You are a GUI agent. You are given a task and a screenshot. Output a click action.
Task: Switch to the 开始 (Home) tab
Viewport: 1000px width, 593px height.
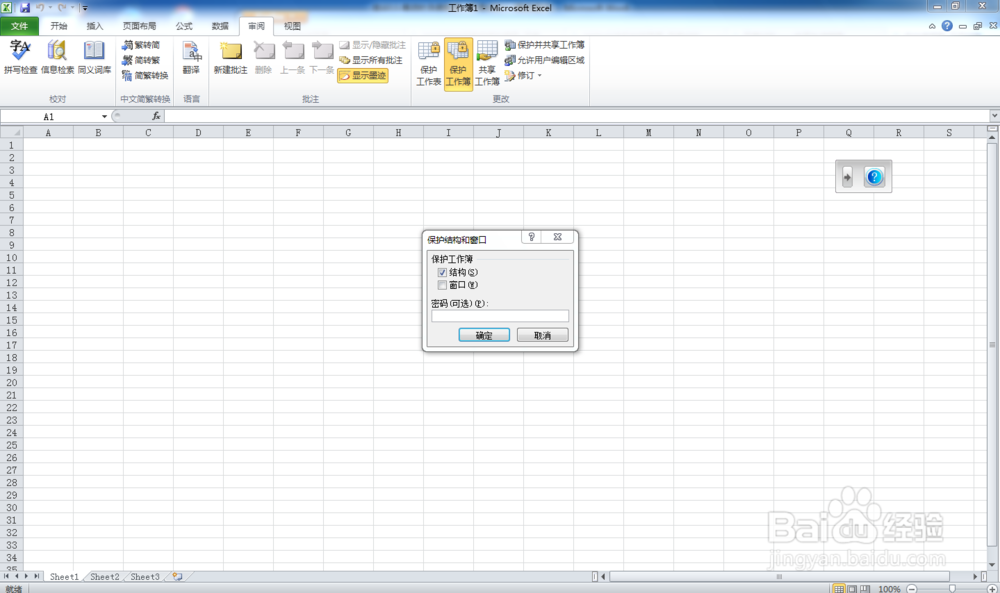pyautogui.click(x=59, y=26)
